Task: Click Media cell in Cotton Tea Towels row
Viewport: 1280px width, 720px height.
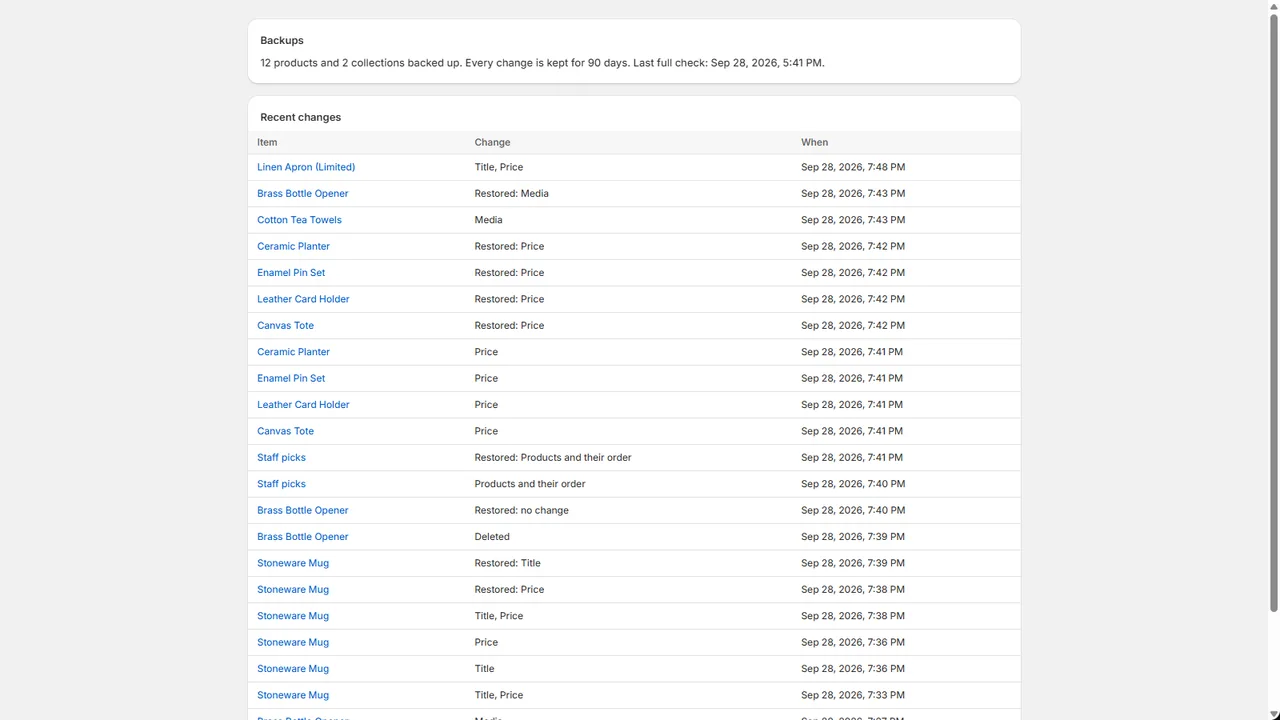Action: pos(488,220)
